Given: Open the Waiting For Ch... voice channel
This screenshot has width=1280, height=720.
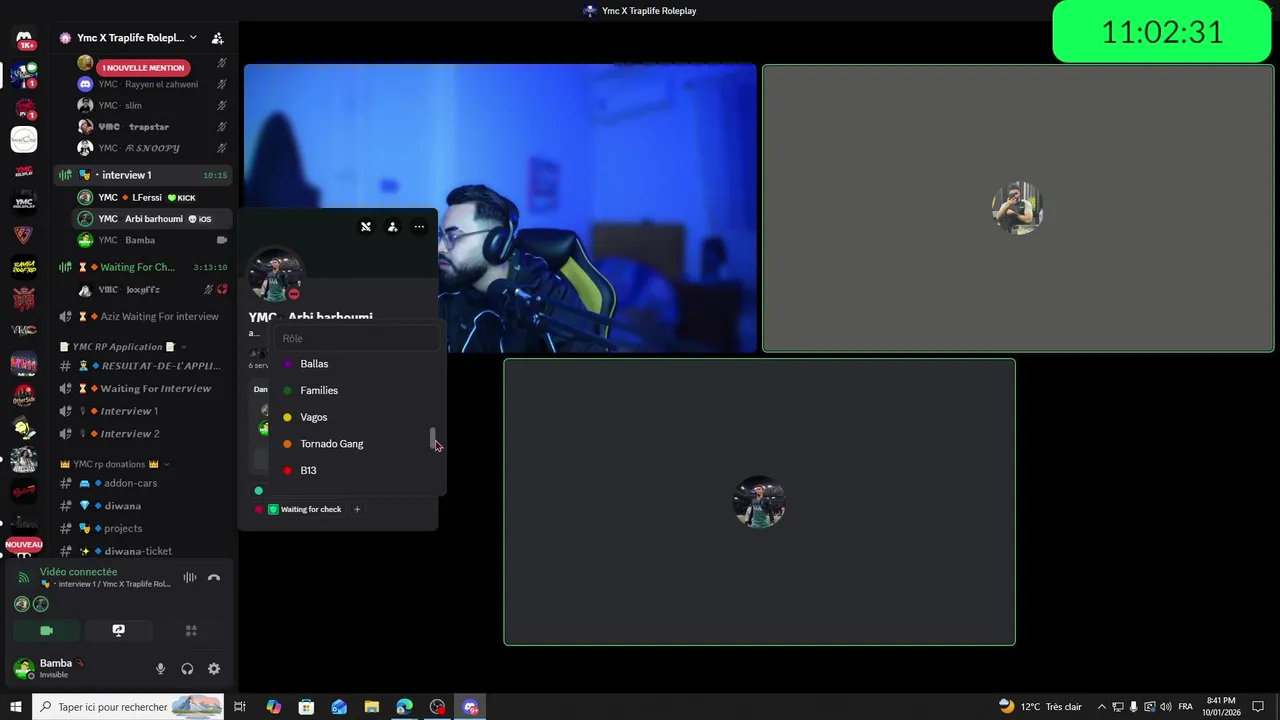Looking at the screenshot, I should coord(144,267).
